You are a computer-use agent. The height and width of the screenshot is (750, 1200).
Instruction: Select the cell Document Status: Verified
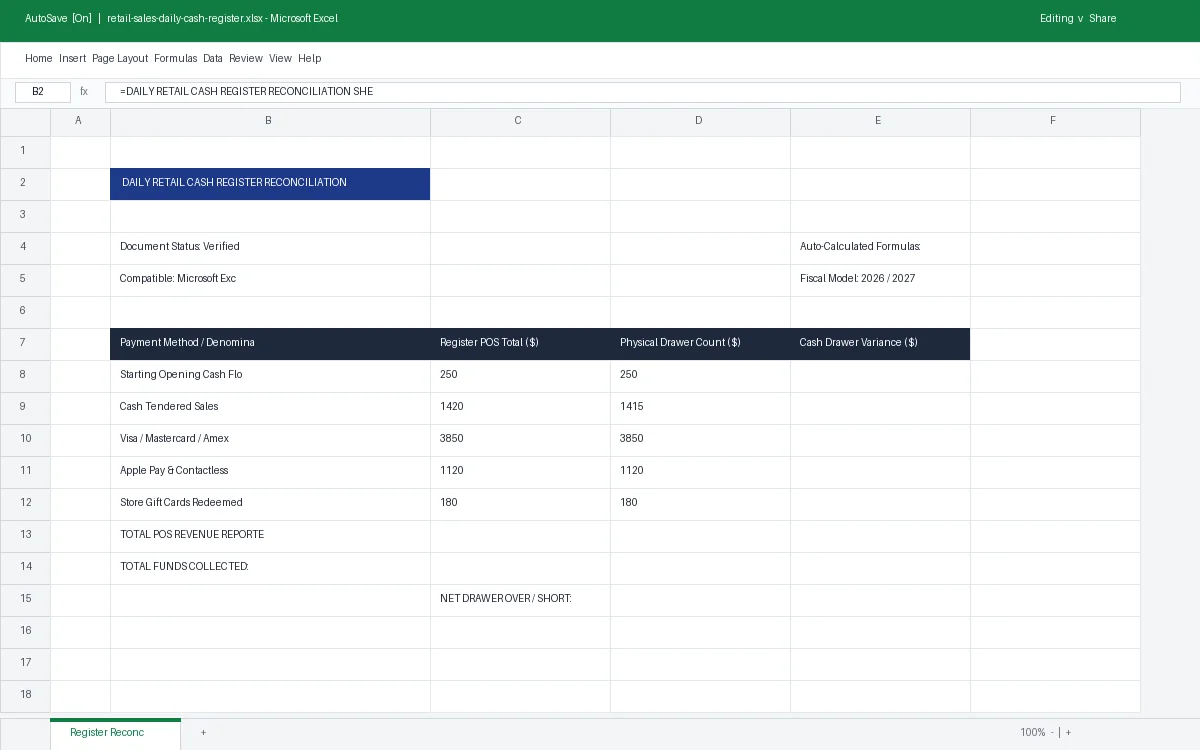(x=270, y=247)
